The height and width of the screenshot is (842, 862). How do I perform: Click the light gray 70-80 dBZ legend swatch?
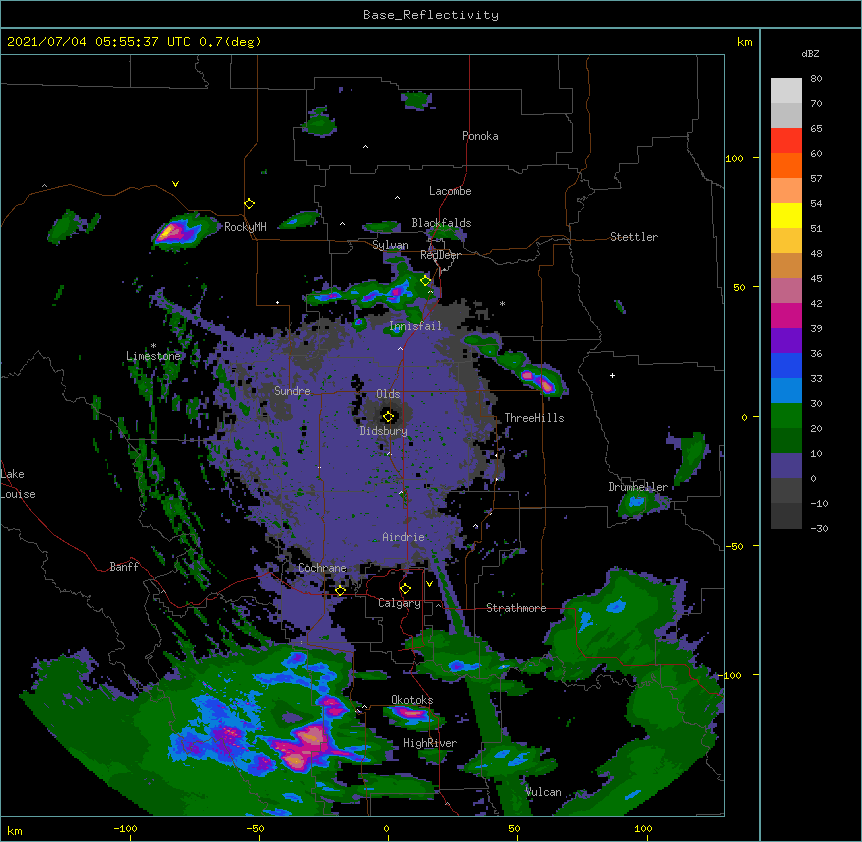click(786, 91)
